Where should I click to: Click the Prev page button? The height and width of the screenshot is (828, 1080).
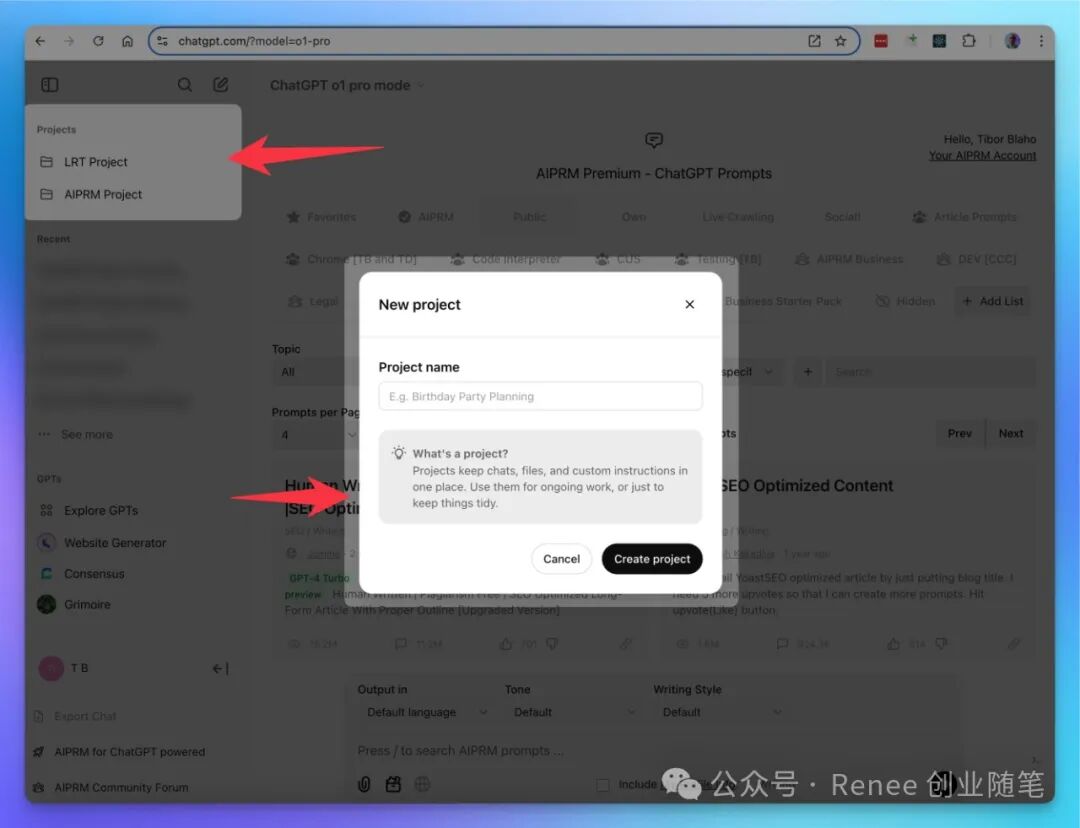click(x=959, y=433)
